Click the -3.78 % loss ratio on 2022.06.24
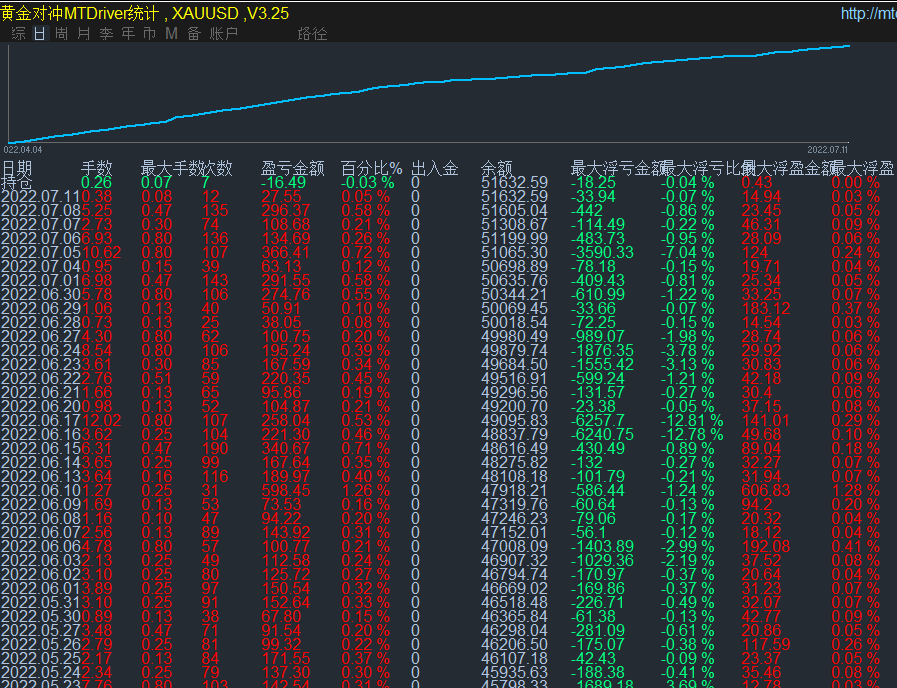The width and height of the screenshot is (897, 688). [688, 351]
